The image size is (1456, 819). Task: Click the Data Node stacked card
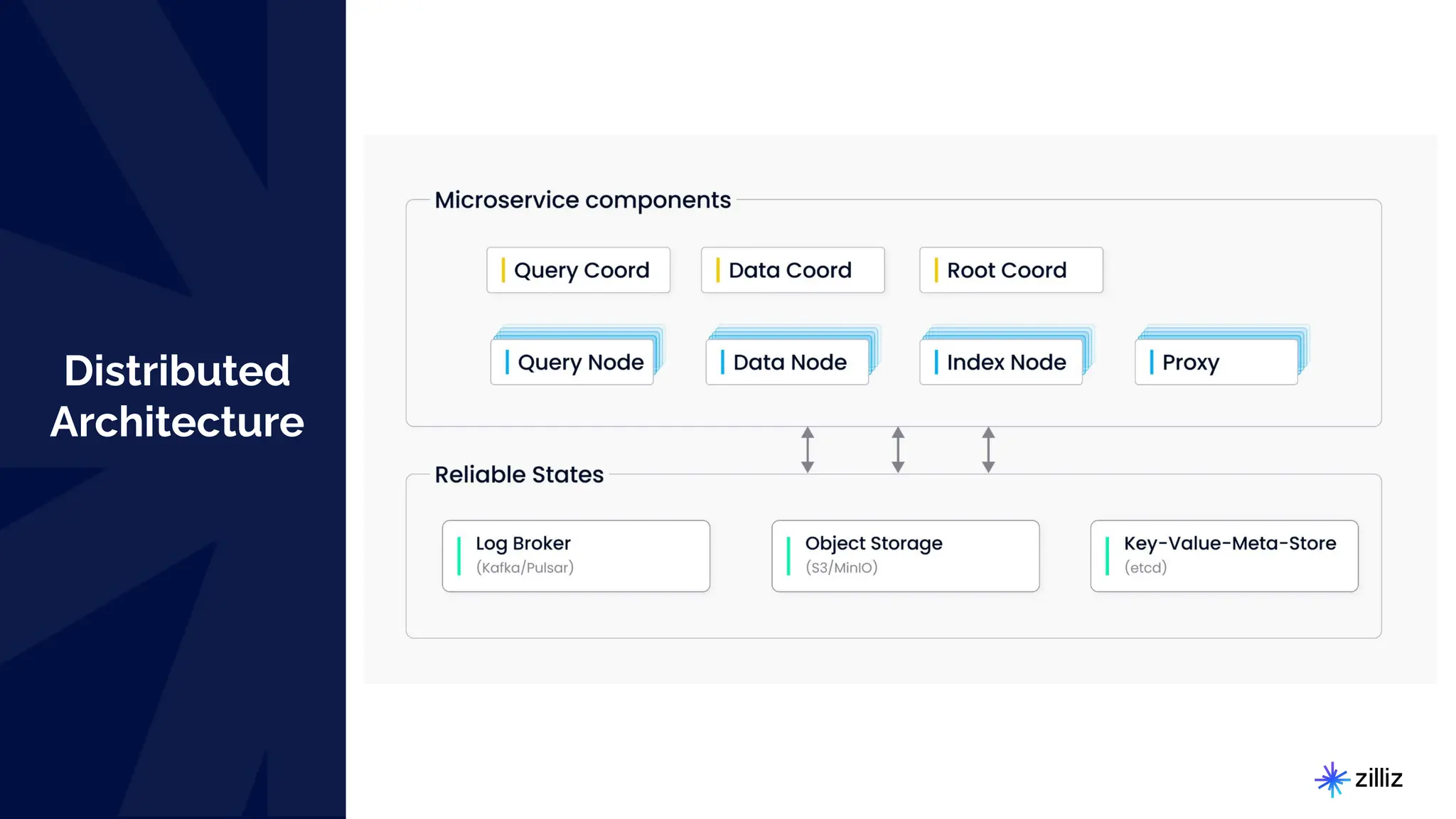[x=787, y=362]
